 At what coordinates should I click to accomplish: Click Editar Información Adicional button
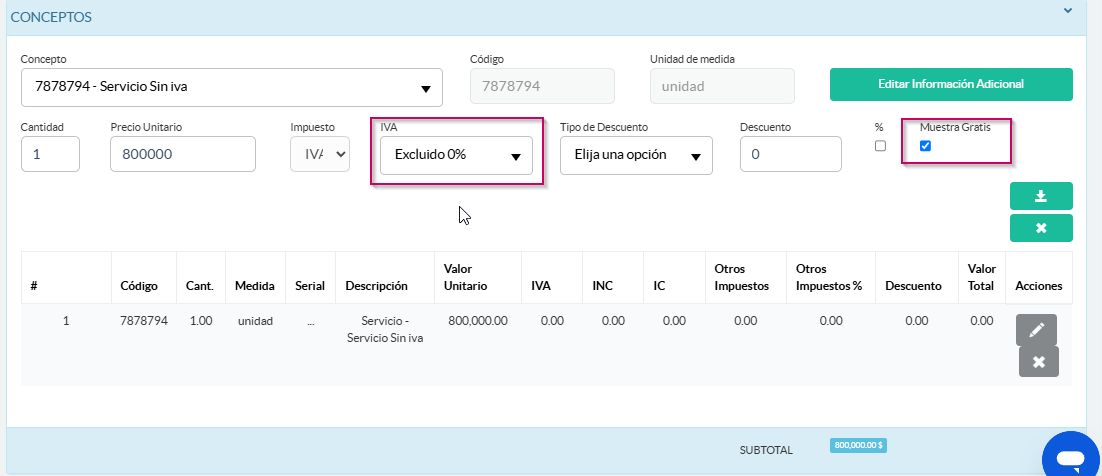pyautogui.click(x=951, y=85)
